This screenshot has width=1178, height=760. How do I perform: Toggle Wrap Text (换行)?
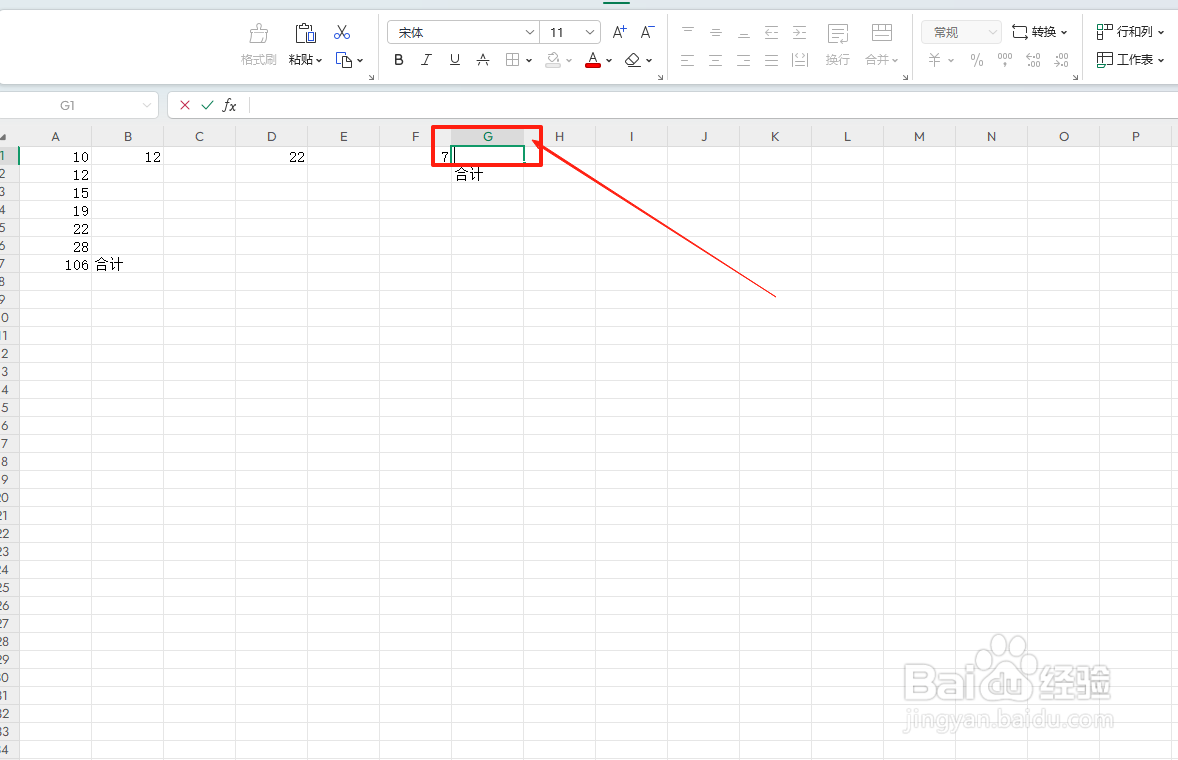(x=838, y=44)
